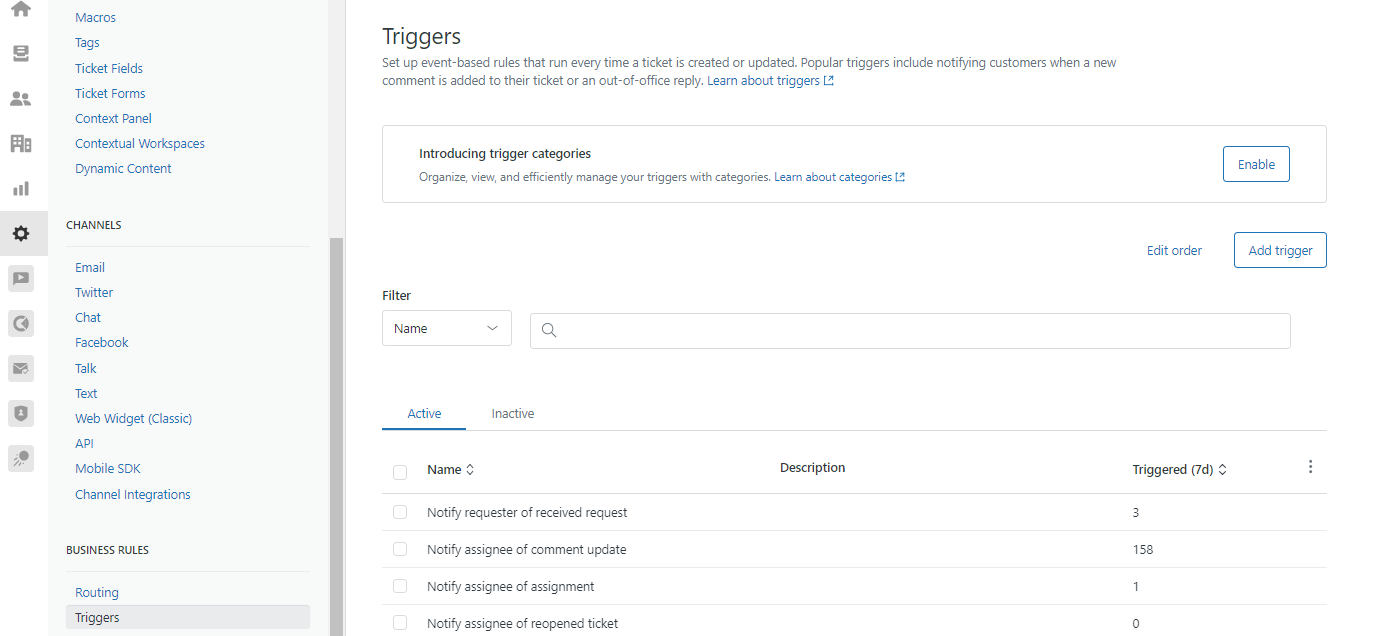Sort by Triggered (7d) column arrows
This screenshot has width=1386, height=636.
coord(1222,470)
